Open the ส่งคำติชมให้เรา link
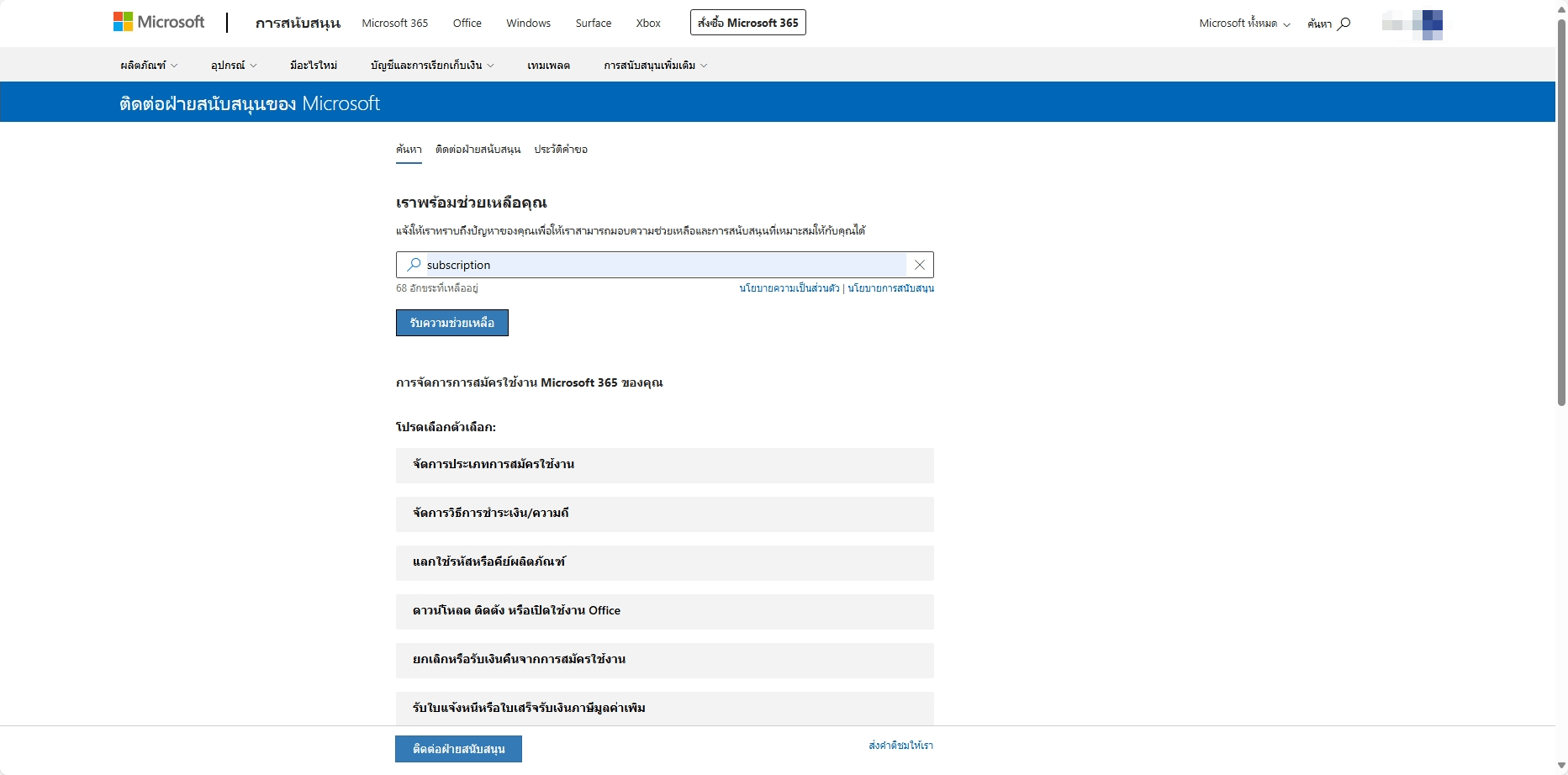The height and width of the screenshot is (775, 1568). 901,746
